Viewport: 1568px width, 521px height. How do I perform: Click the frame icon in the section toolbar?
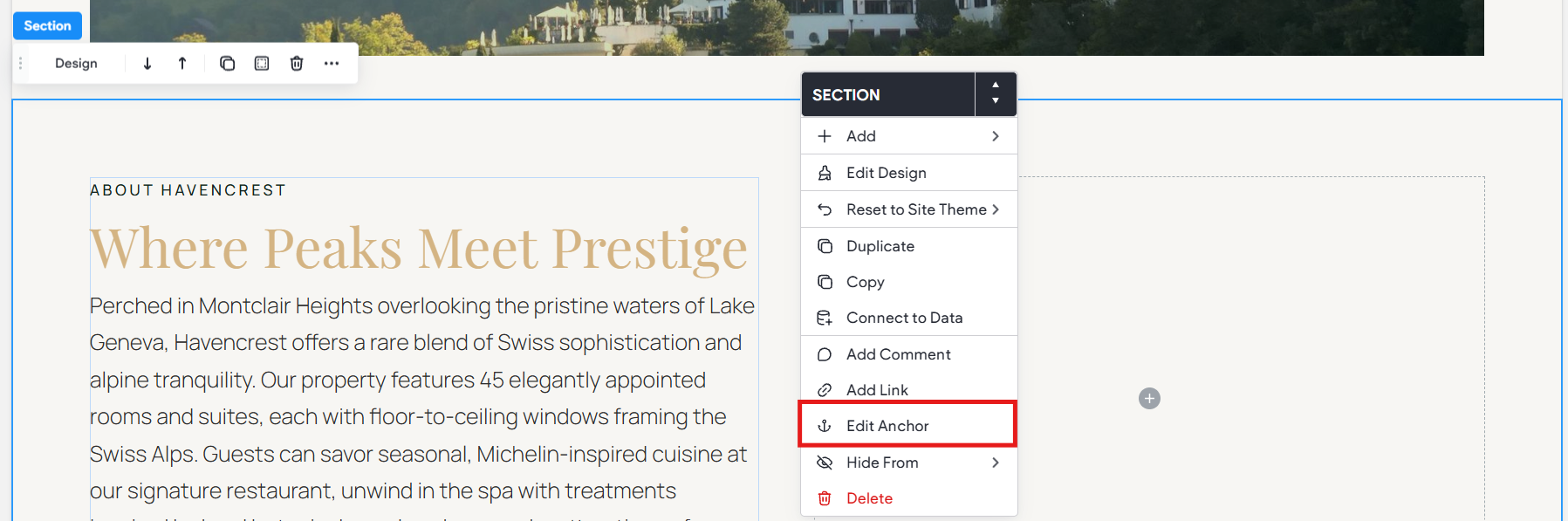pos(262,64)
